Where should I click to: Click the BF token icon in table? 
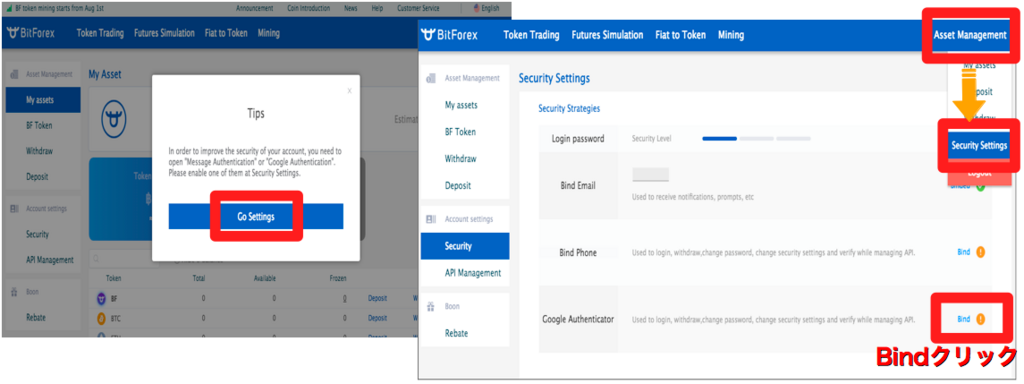pyautogui.click(x=101, y=298)
